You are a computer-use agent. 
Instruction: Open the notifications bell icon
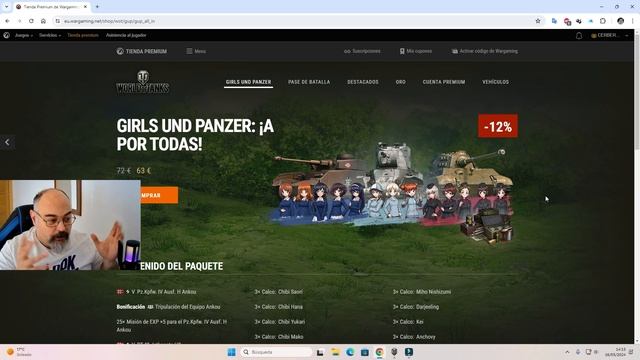(x=579, y=36)
